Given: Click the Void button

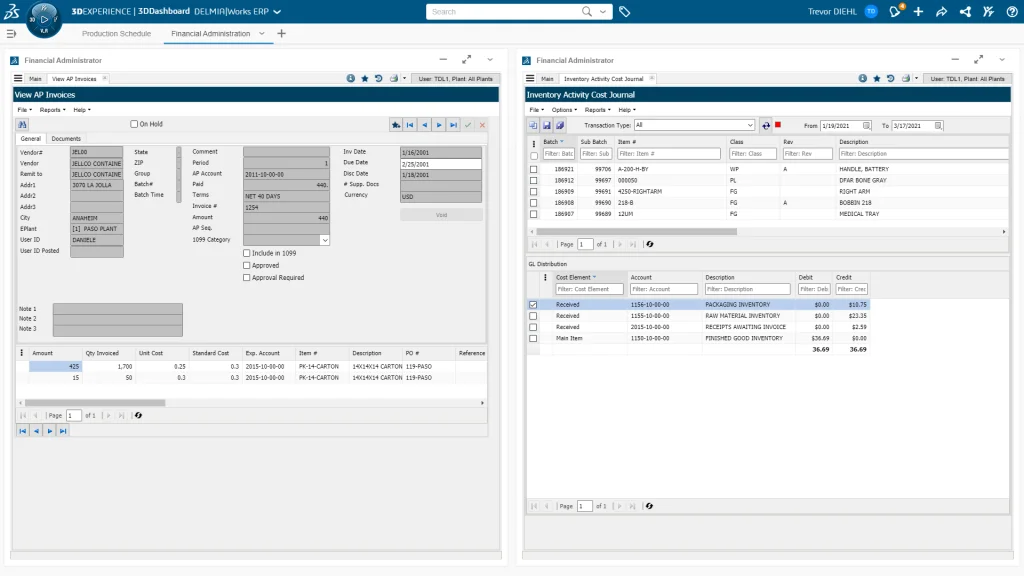Looking at the screenshot, I should tap(441, 215).
